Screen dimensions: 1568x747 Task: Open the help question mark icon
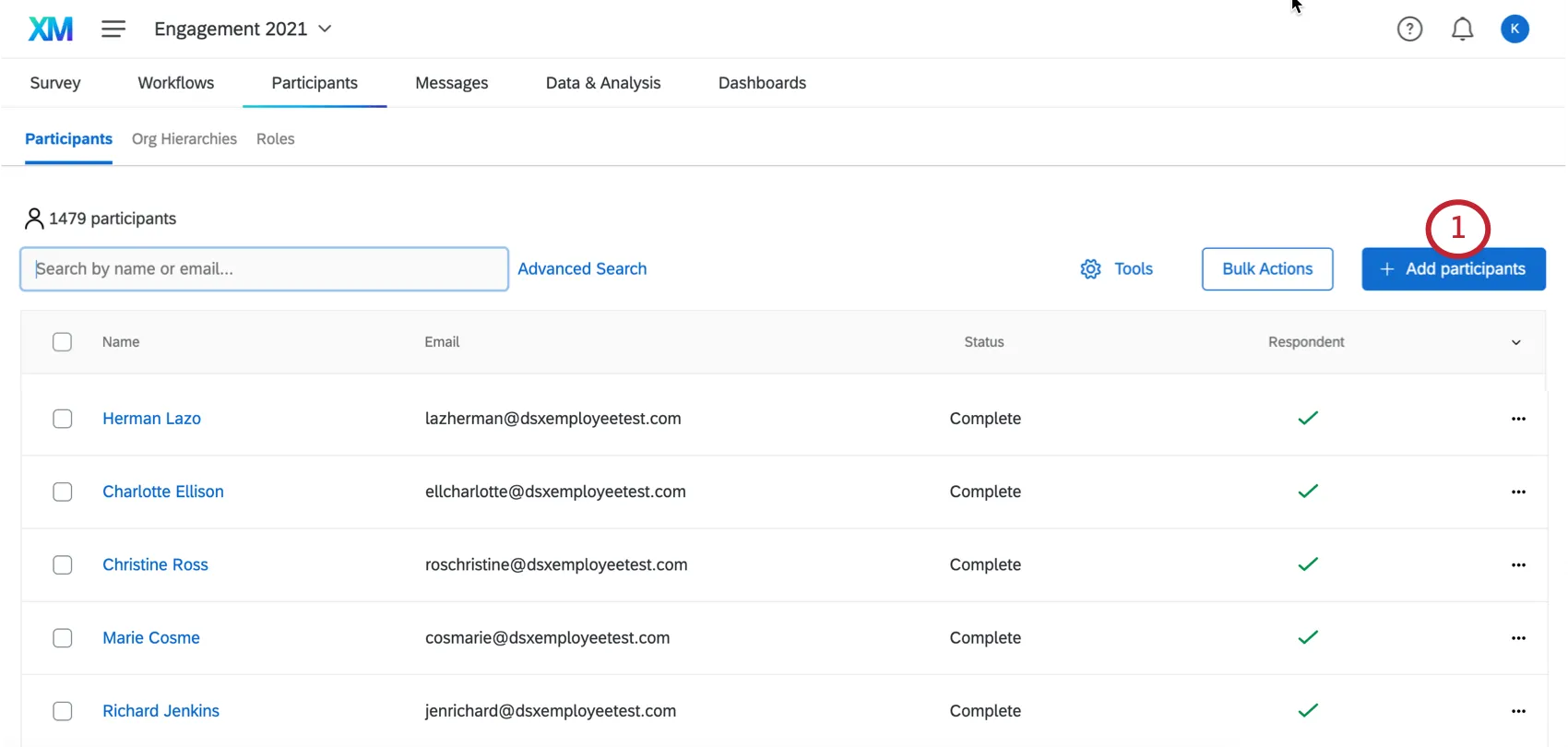(x=1409, y=30)
